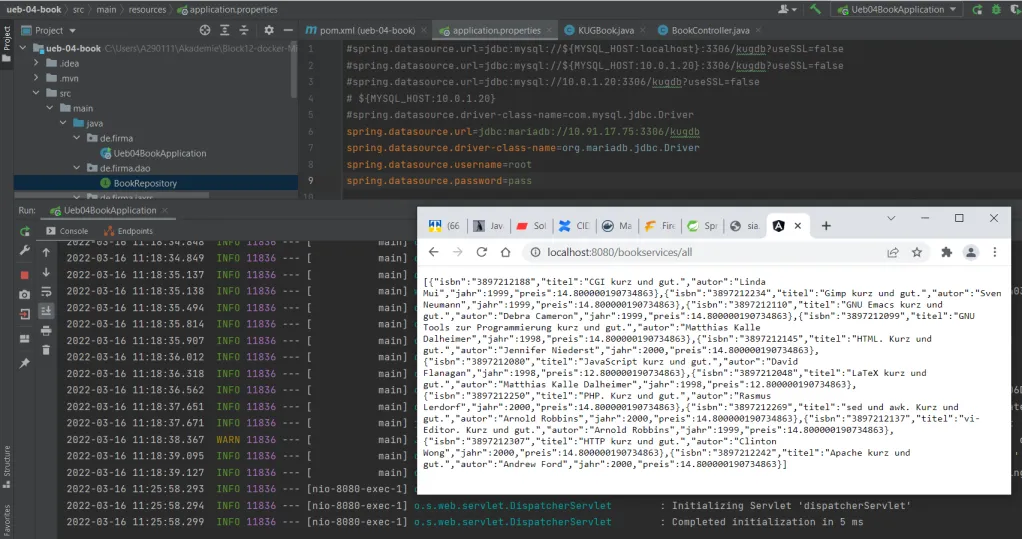
Task: Collapse the ueb-04-book root node
Action: [x=23, y=48]
